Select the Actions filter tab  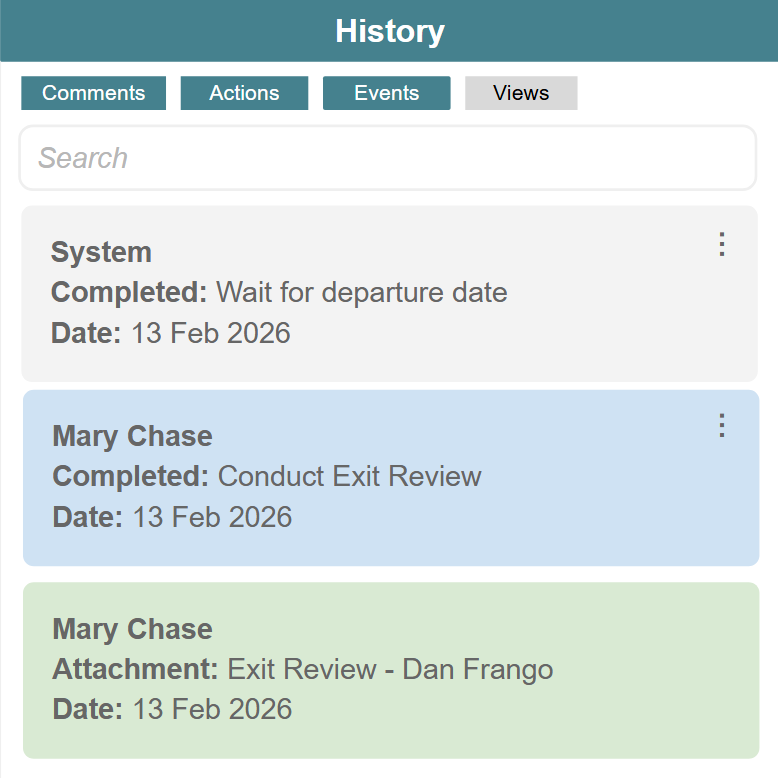click(244, 93)
